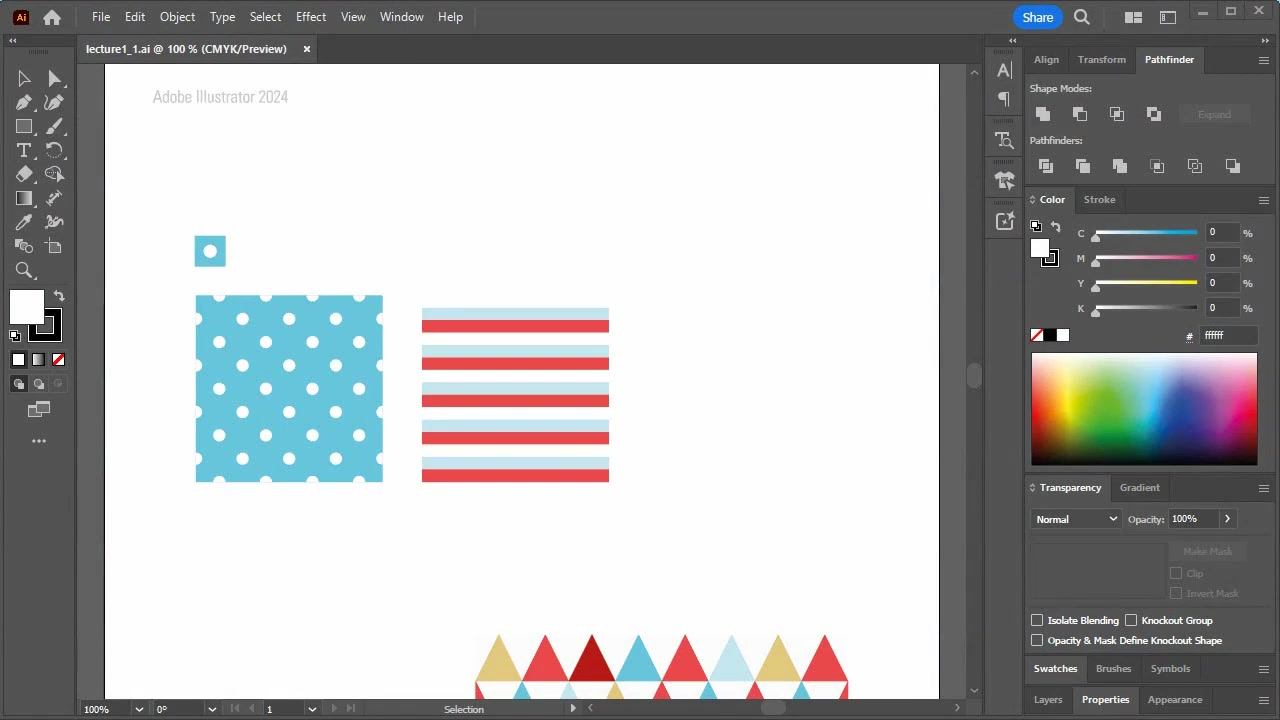Viewport: 1280px width, 720px height.
Task: Swap fill and stroke colors
Action: 59,296
